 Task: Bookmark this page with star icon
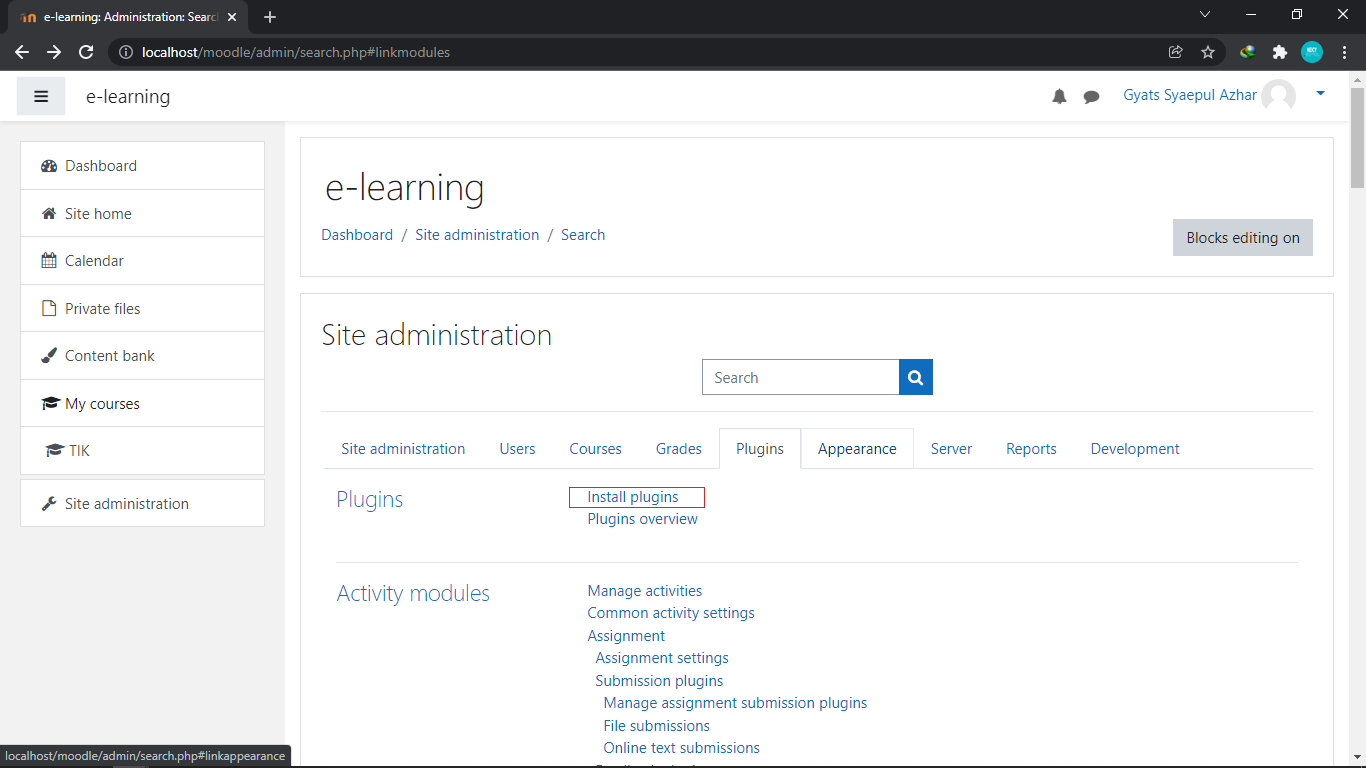pyautogui.click(x=1207, y=52)
